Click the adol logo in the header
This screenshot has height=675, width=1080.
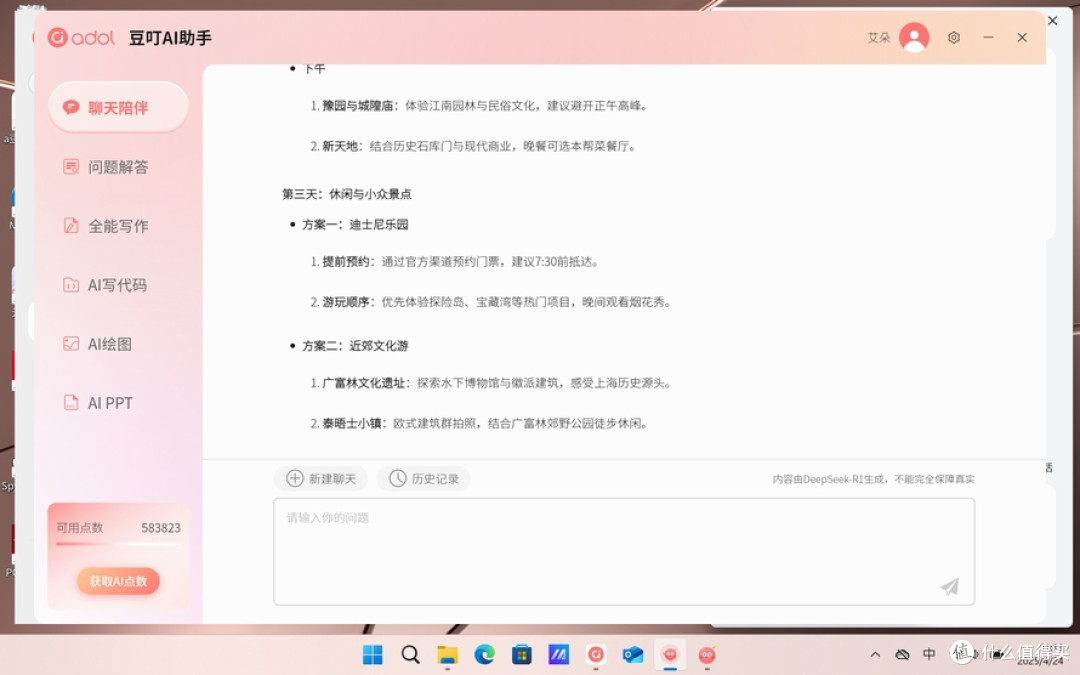81,37
